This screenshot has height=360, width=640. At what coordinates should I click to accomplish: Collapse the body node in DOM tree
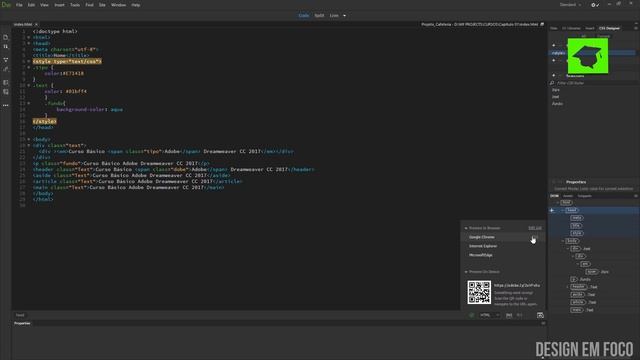click(563, 241)
